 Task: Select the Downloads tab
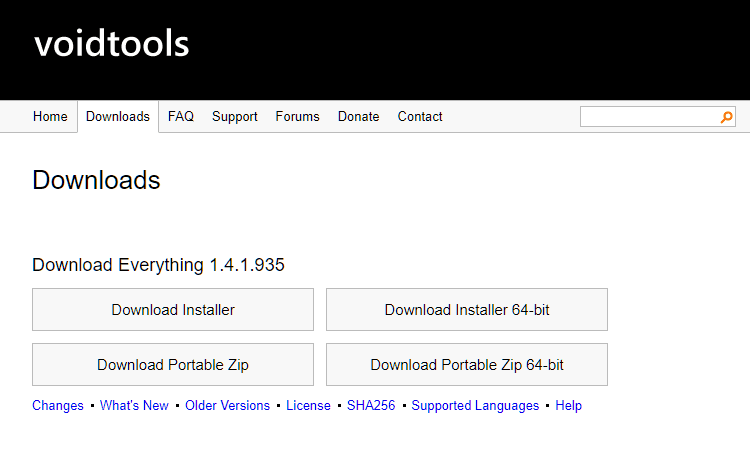tap(118, 116)
